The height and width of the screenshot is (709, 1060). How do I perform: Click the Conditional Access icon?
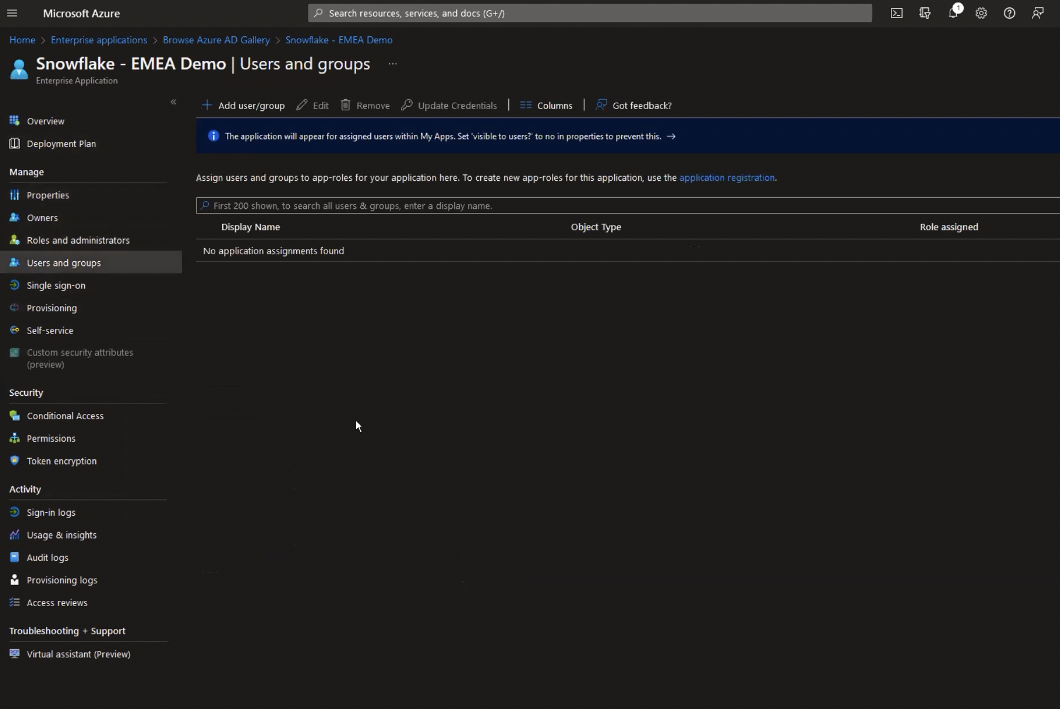click(x=14, y=416)
